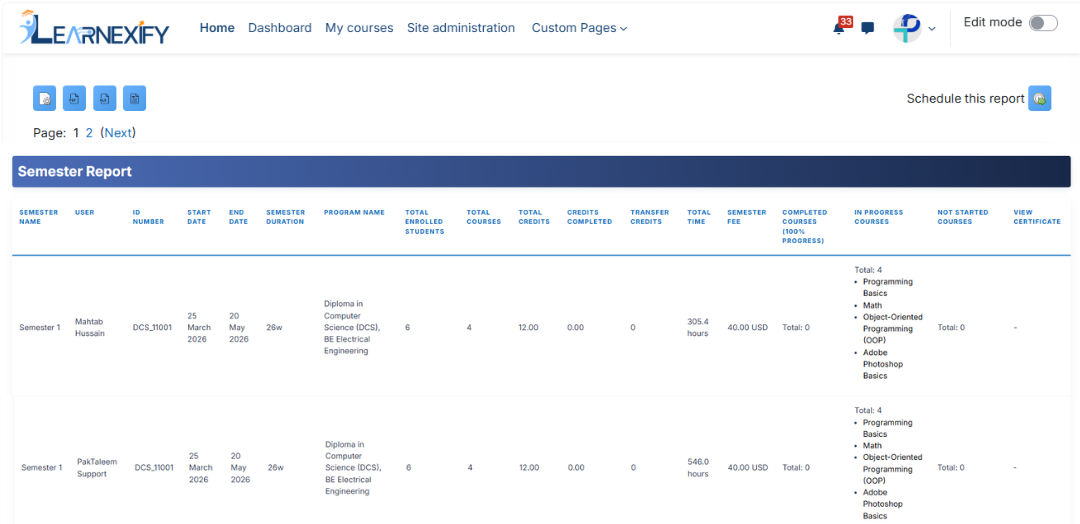Click the Learnexify logo

tap(94, 28)
